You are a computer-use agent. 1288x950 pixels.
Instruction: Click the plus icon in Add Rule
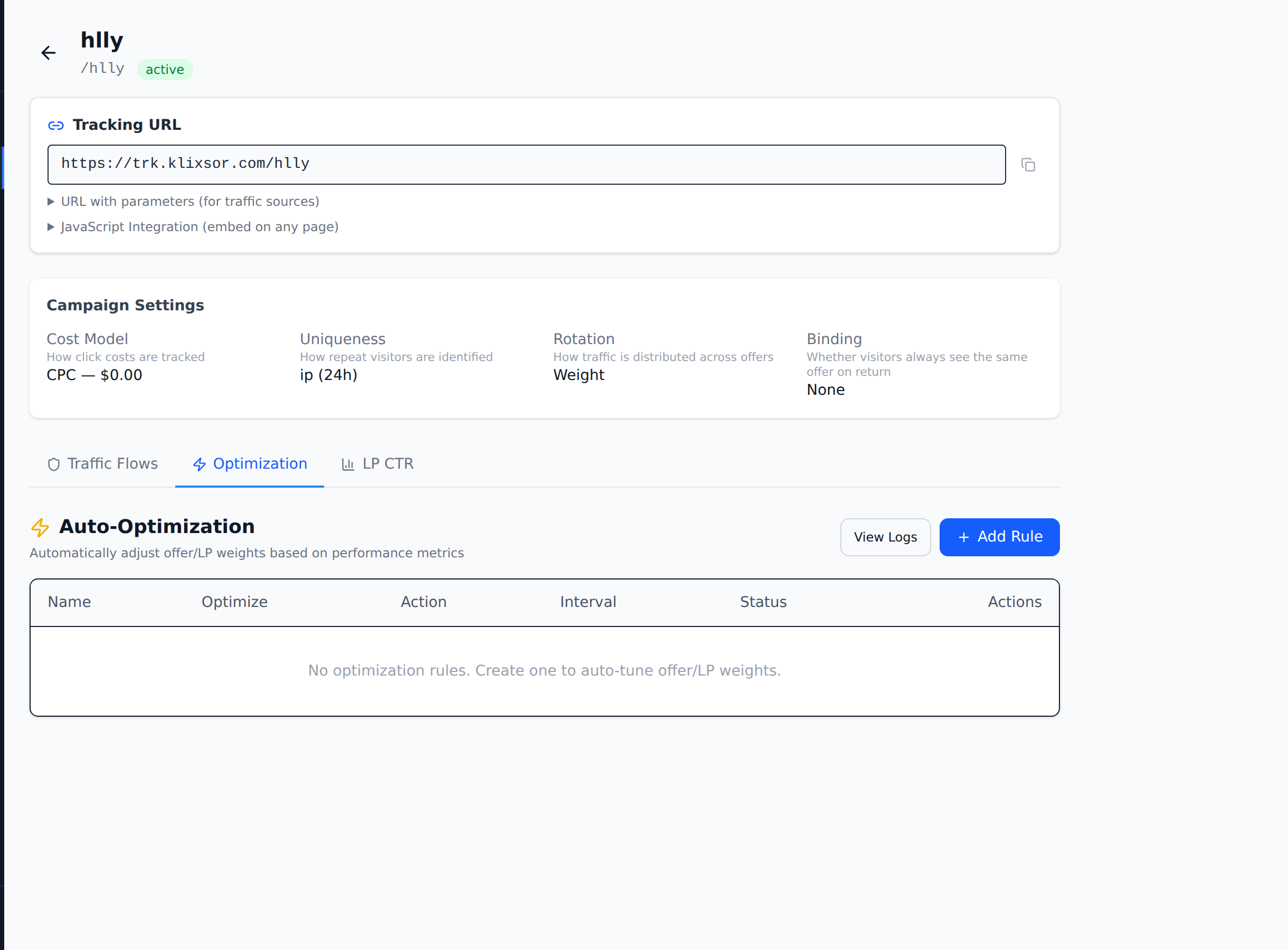(x=964, y=537)
